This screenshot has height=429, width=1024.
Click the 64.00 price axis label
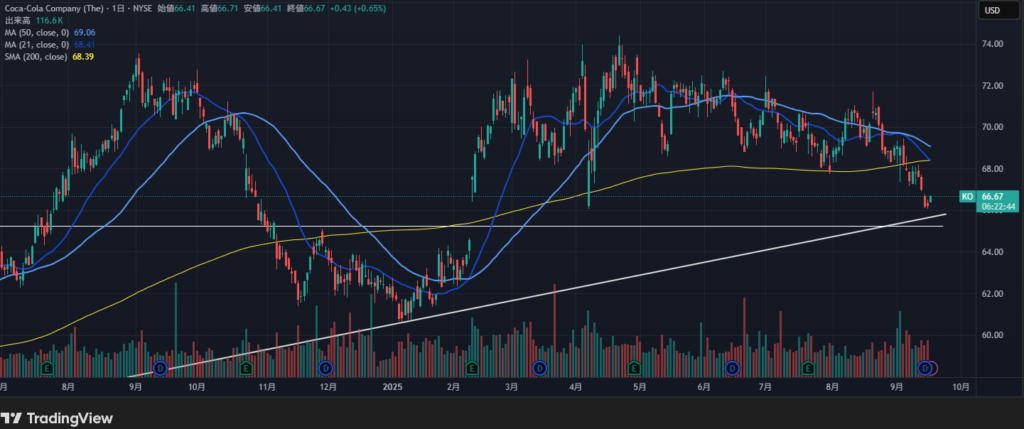(993, 252)
